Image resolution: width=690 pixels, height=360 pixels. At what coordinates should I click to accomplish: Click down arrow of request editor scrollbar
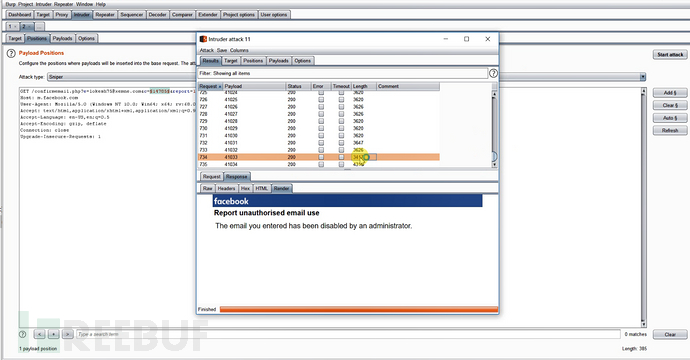(643, 324)
